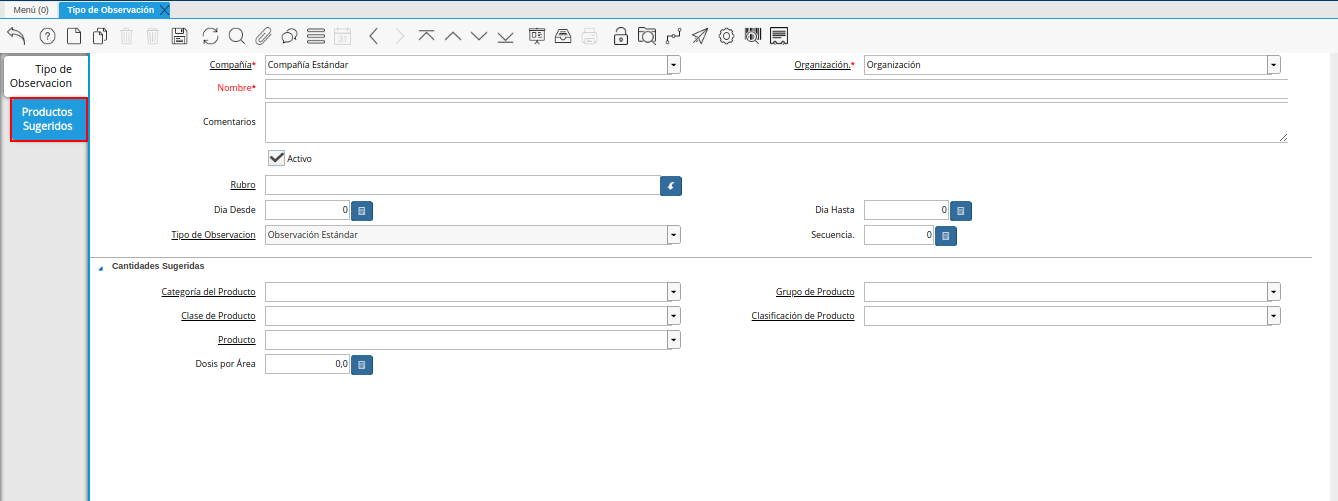Expand the Compañía dropdown
Screen dimensions: 1338x501
673,65
